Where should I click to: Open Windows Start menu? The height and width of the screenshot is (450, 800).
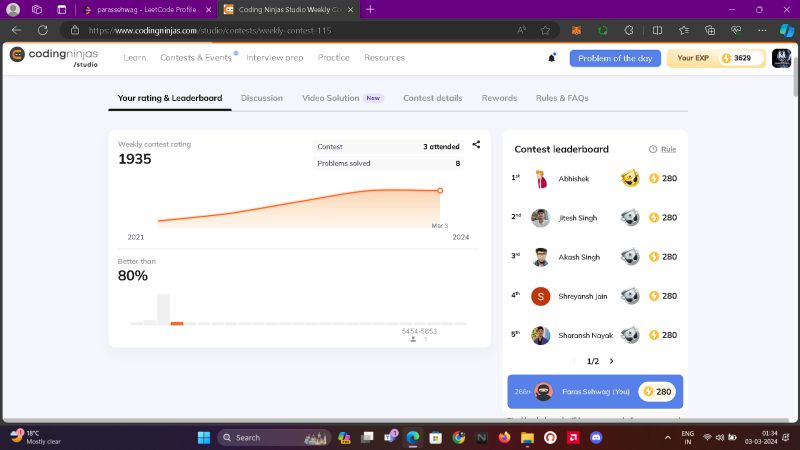pyautogui.click(x=204, y=437)
